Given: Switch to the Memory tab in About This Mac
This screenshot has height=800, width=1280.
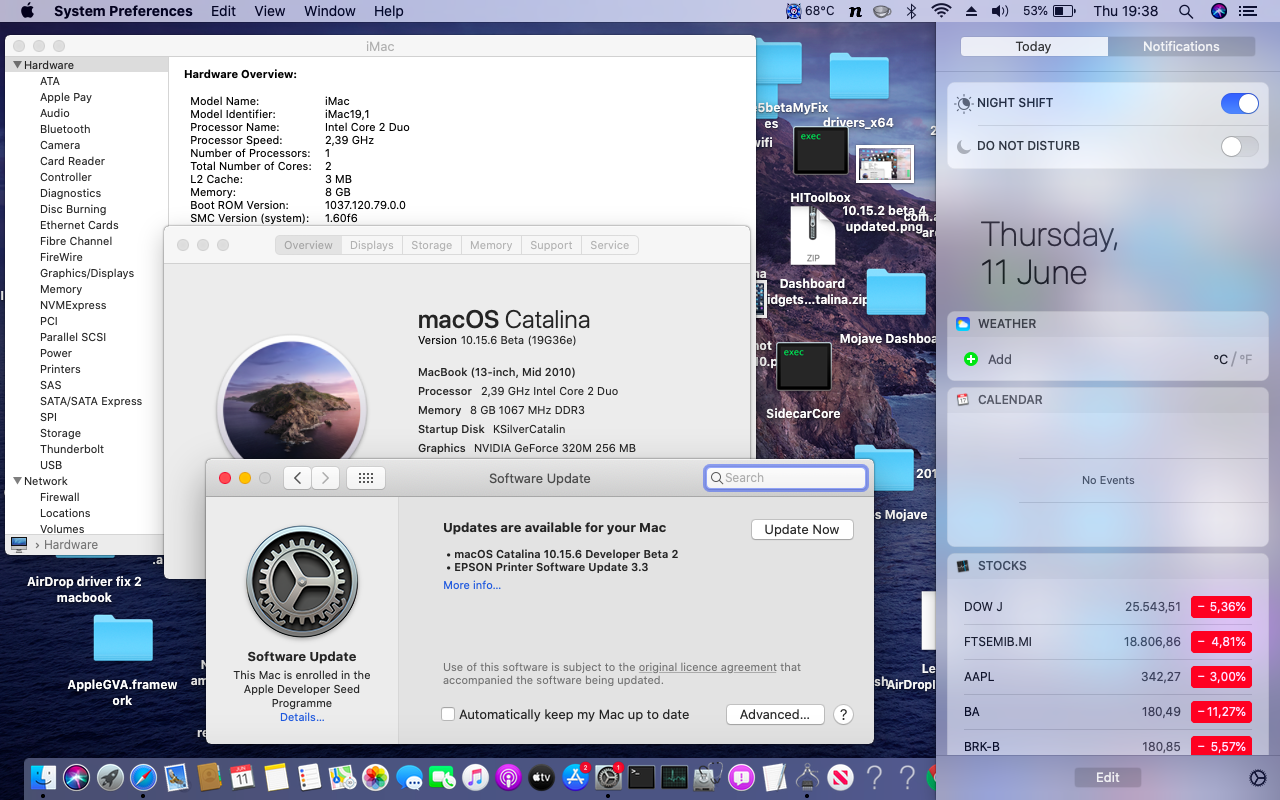Looking at the screenshot, I should pos(491,245).
